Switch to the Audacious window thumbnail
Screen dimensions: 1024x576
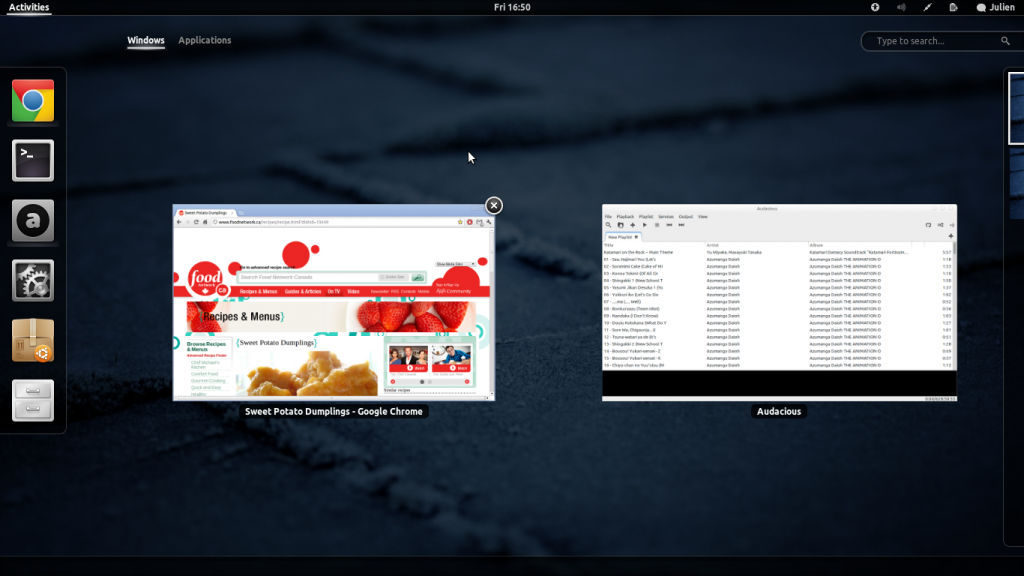pos(779,303)
